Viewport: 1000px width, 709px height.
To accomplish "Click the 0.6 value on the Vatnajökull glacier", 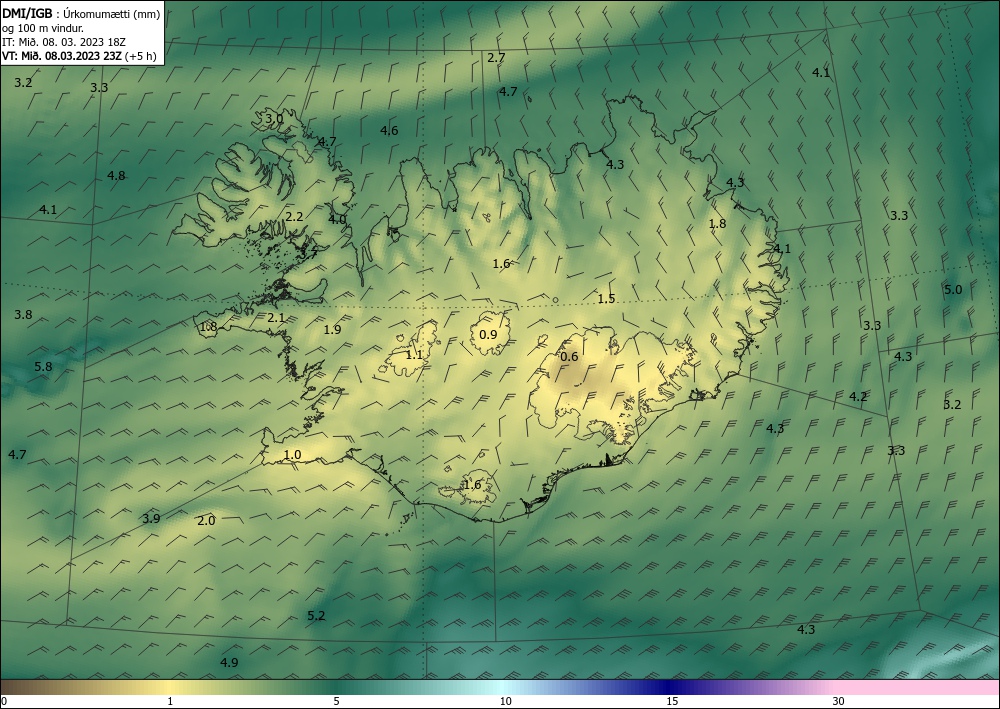I will coord(569,357).
